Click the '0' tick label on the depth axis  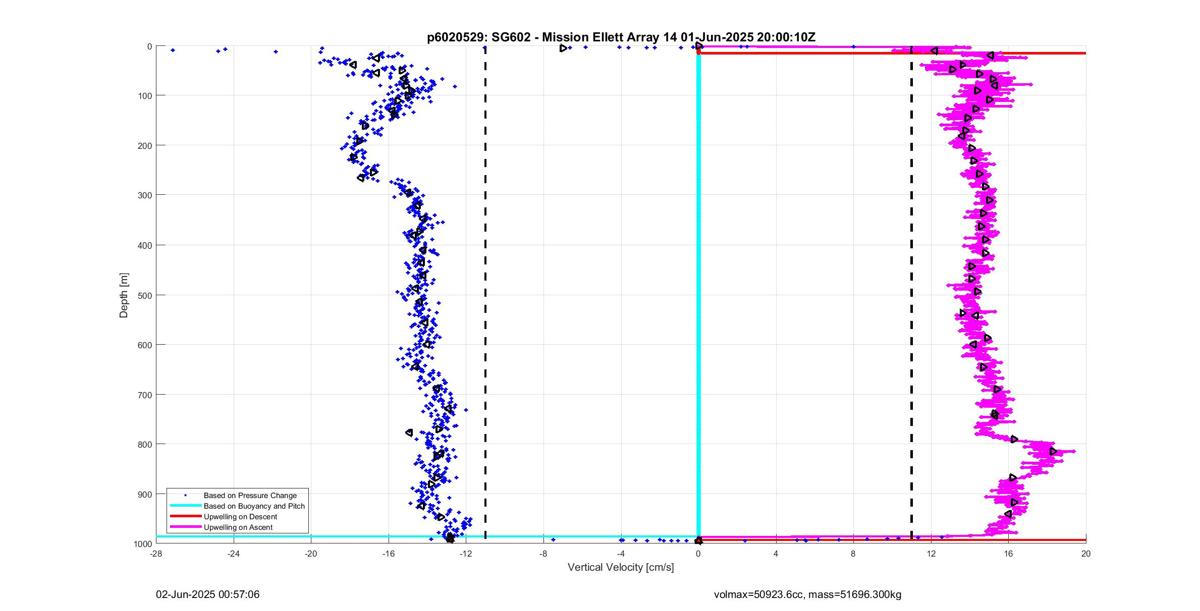point(149,46)
